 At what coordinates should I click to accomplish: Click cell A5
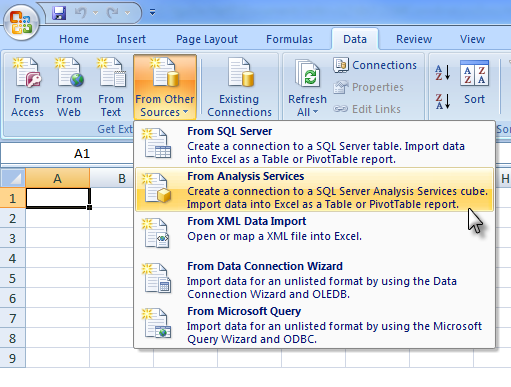click(x=58, y=278)
